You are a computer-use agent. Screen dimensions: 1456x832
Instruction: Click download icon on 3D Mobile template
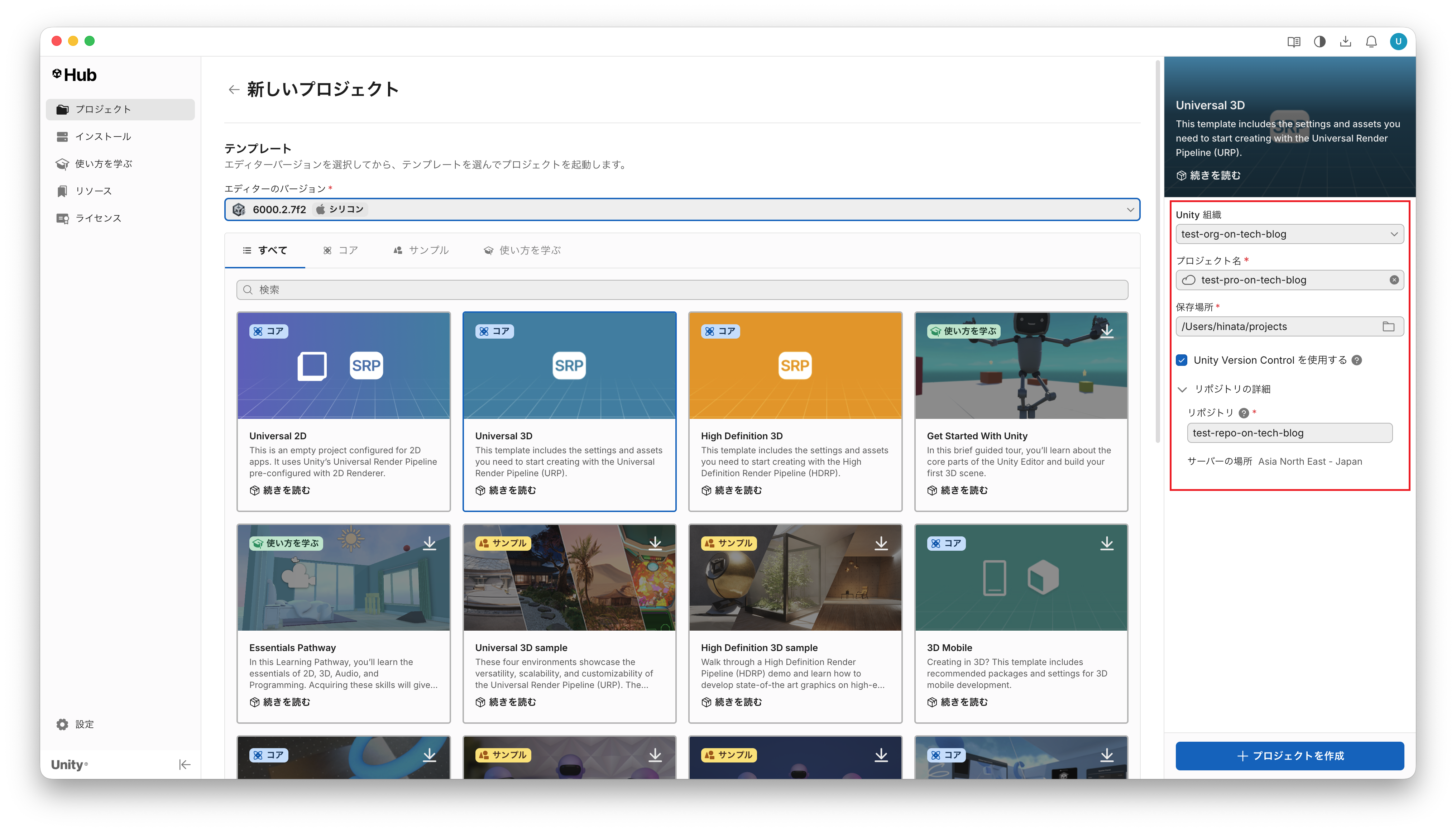1107,544
